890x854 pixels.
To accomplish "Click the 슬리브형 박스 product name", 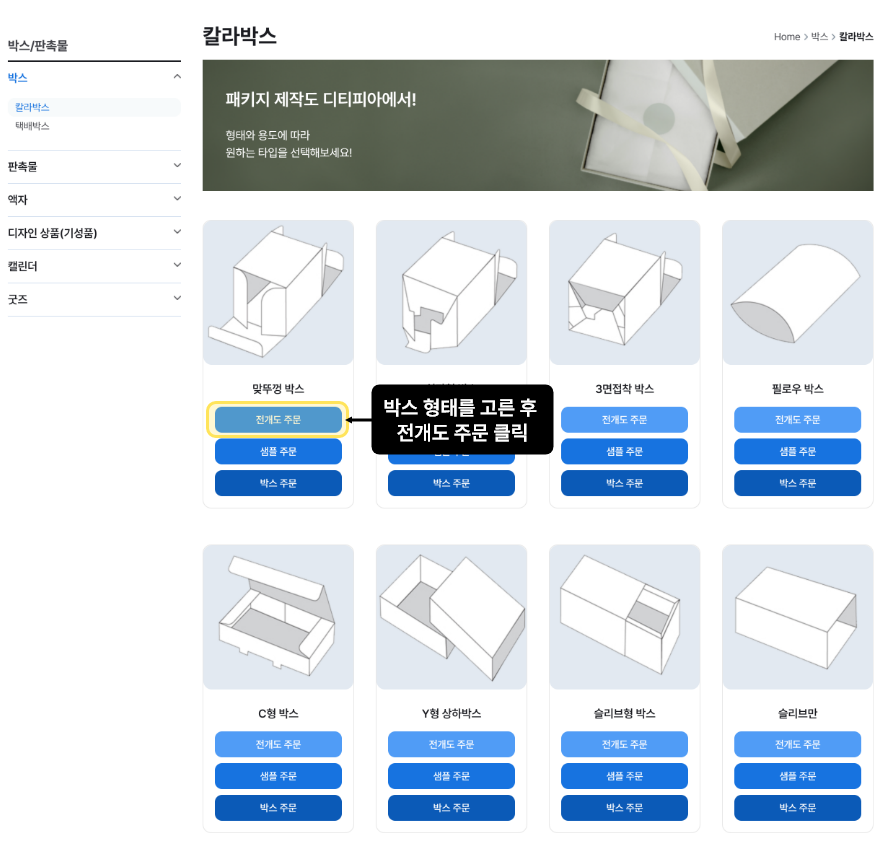I will click(624, 713).
